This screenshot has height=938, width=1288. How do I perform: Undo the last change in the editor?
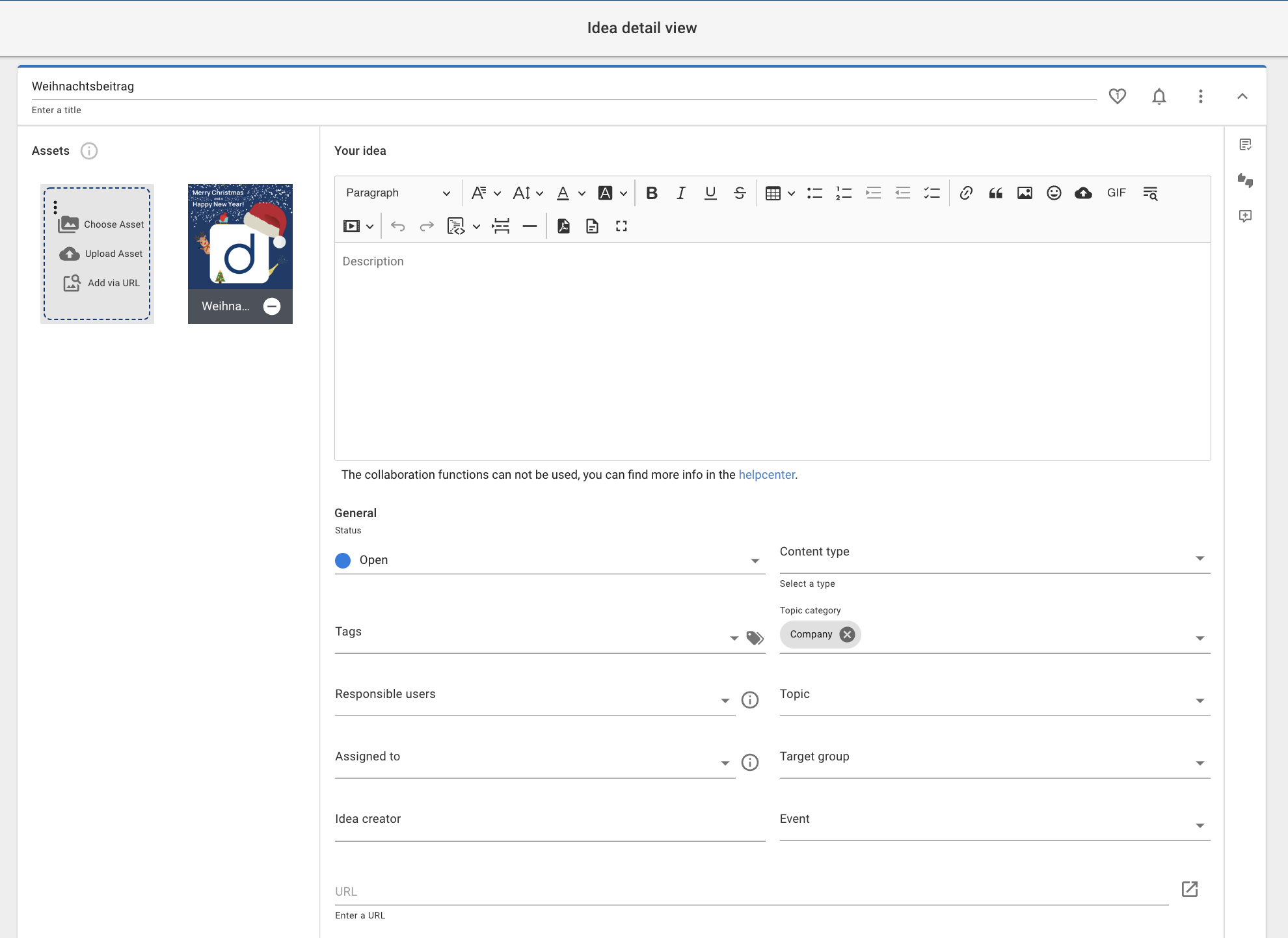397,226
